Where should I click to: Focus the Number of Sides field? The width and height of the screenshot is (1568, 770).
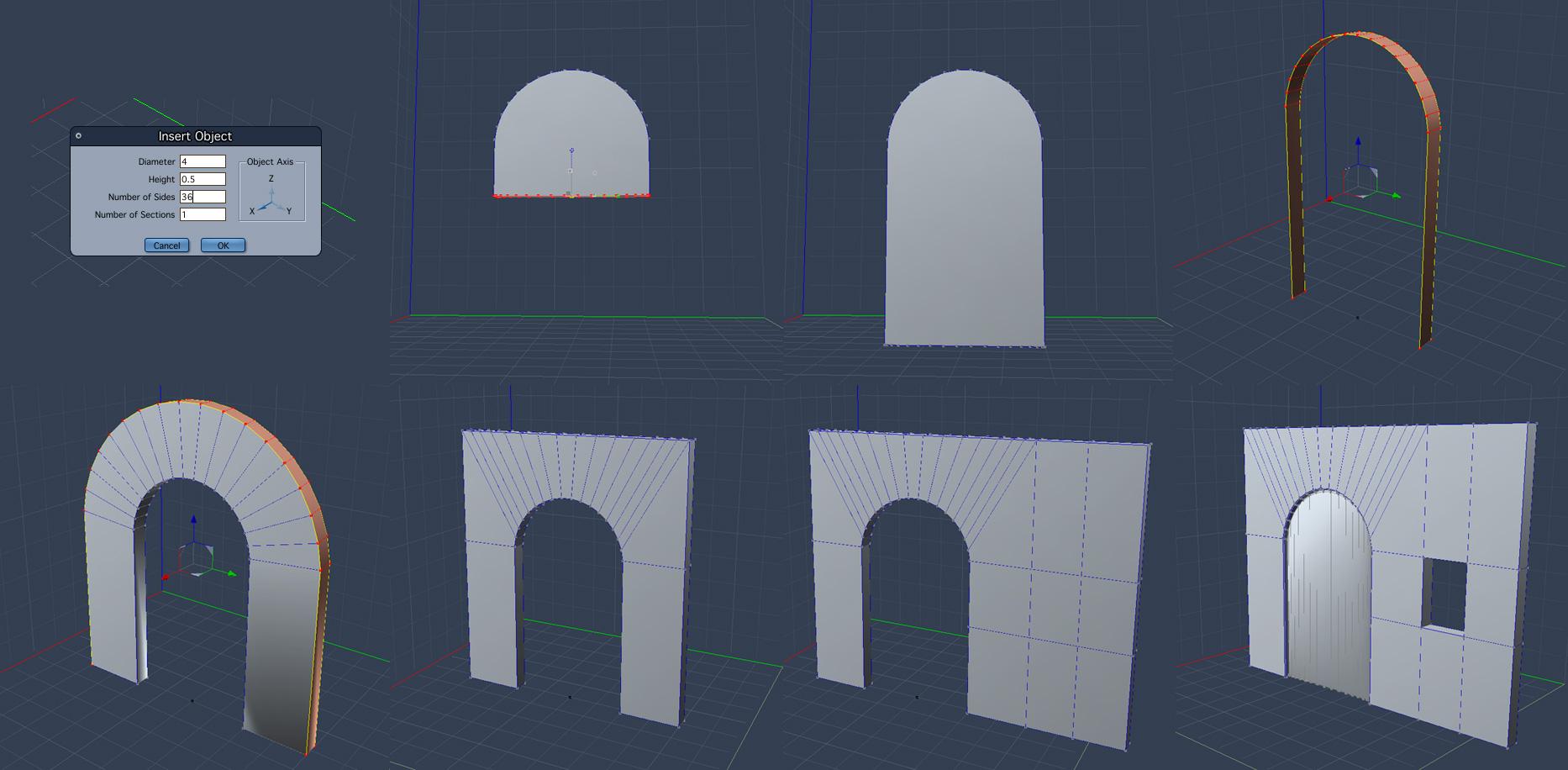[203, 197]
